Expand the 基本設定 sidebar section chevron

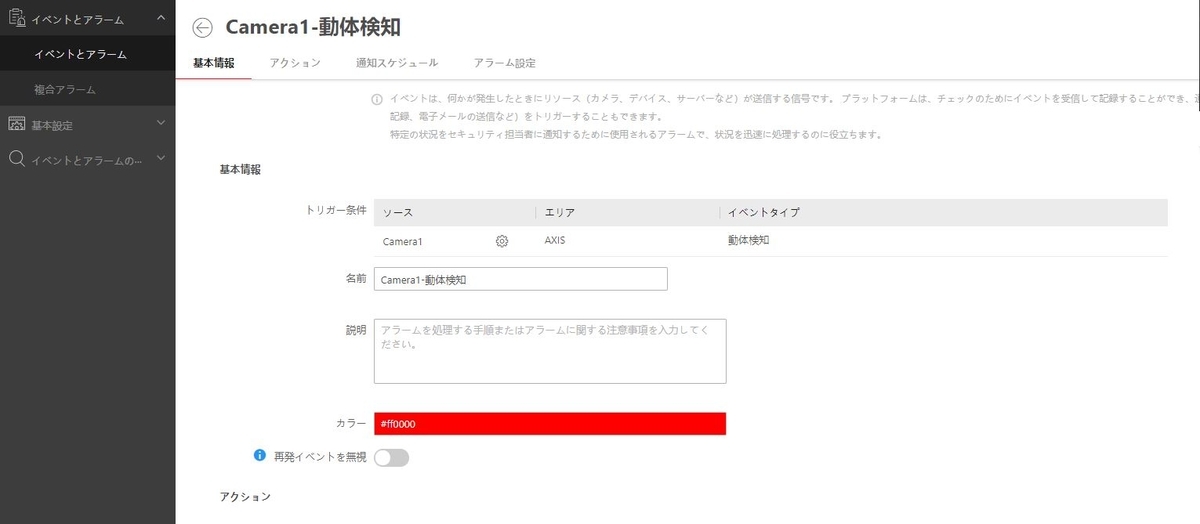coord(161,124)
